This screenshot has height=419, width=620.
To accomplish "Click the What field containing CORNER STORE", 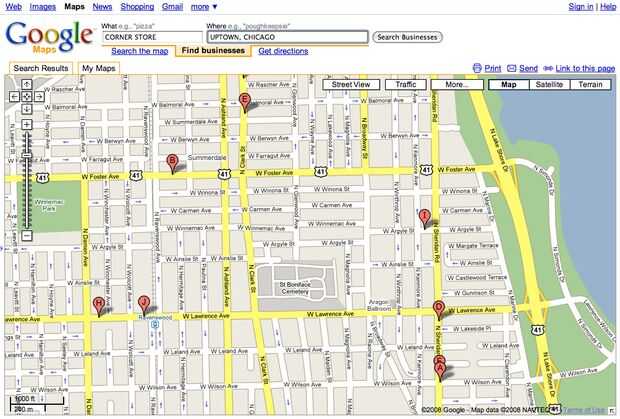I will click(152, 37).
